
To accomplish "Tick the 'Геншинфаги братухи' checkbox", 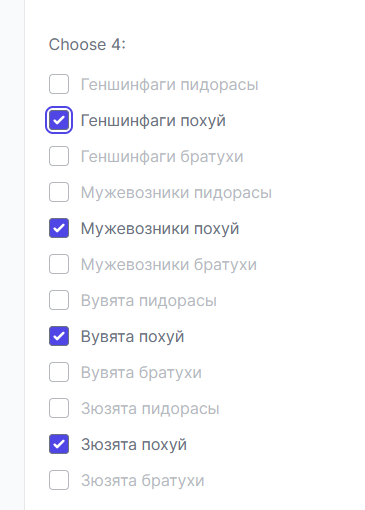I will point(59,156).
